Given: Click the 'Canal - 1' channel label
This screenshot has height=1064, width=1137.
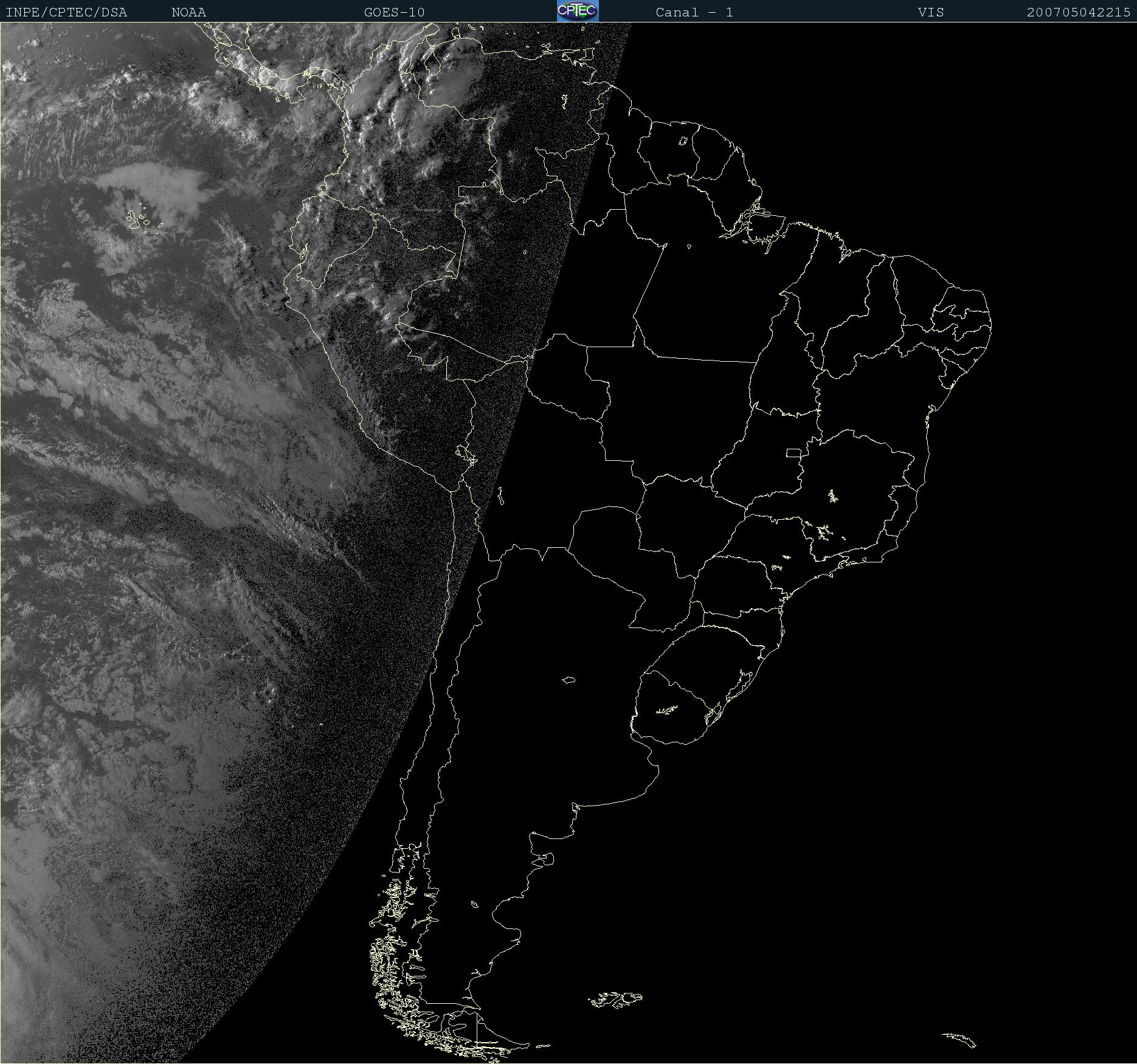Looking at the screenshot, I should [x=694, y=12].
